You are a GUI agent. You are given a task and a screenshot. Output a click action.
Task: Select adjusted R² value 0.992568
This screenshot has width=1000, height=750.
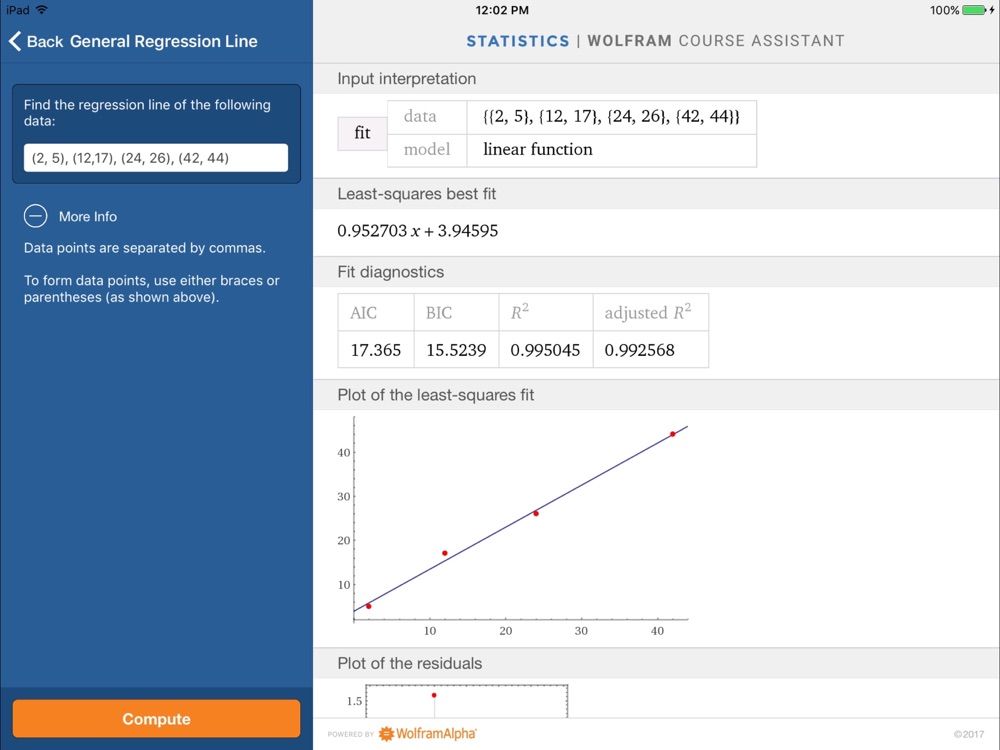click(x=640, y=349)
